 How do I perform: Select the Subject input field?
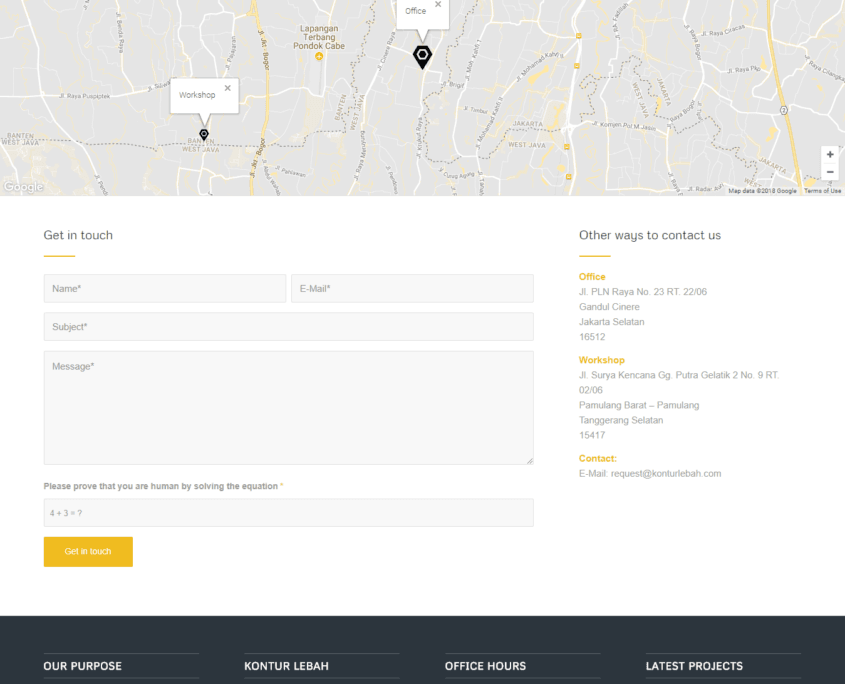(x=288, y=327)
